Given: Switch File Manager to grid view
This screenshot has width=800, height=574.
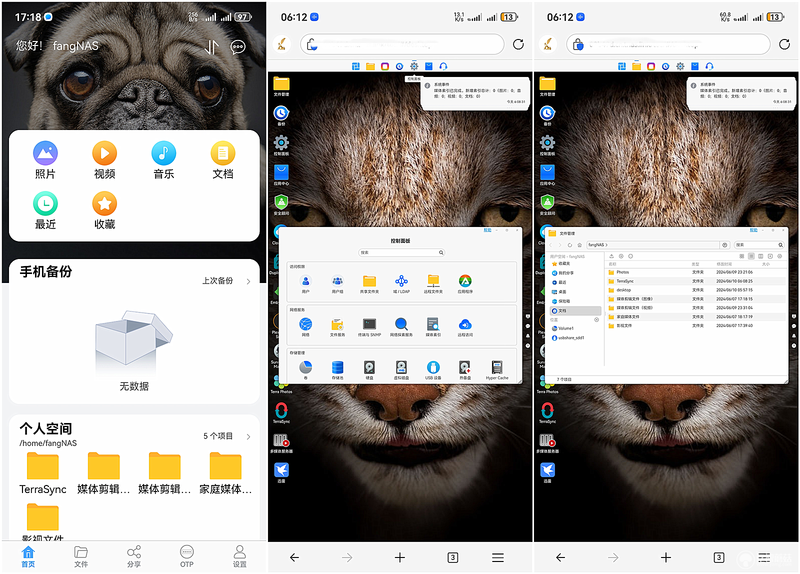Looking at the screenshot, I should point(741,256).
